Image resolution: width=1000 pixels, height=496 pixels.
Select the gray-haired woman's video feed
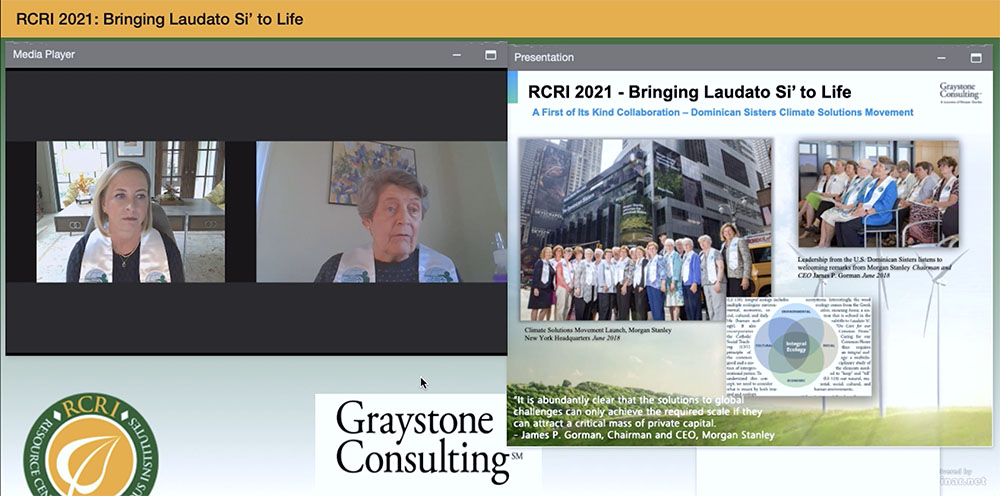point(381,212)
